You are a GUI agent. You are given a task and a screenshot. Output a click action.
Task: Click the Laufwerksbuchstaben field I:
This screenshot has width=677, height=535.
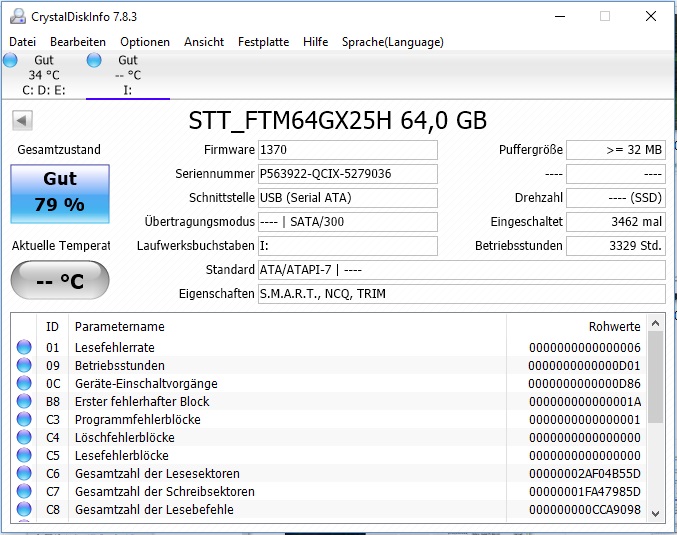[348, 246]
